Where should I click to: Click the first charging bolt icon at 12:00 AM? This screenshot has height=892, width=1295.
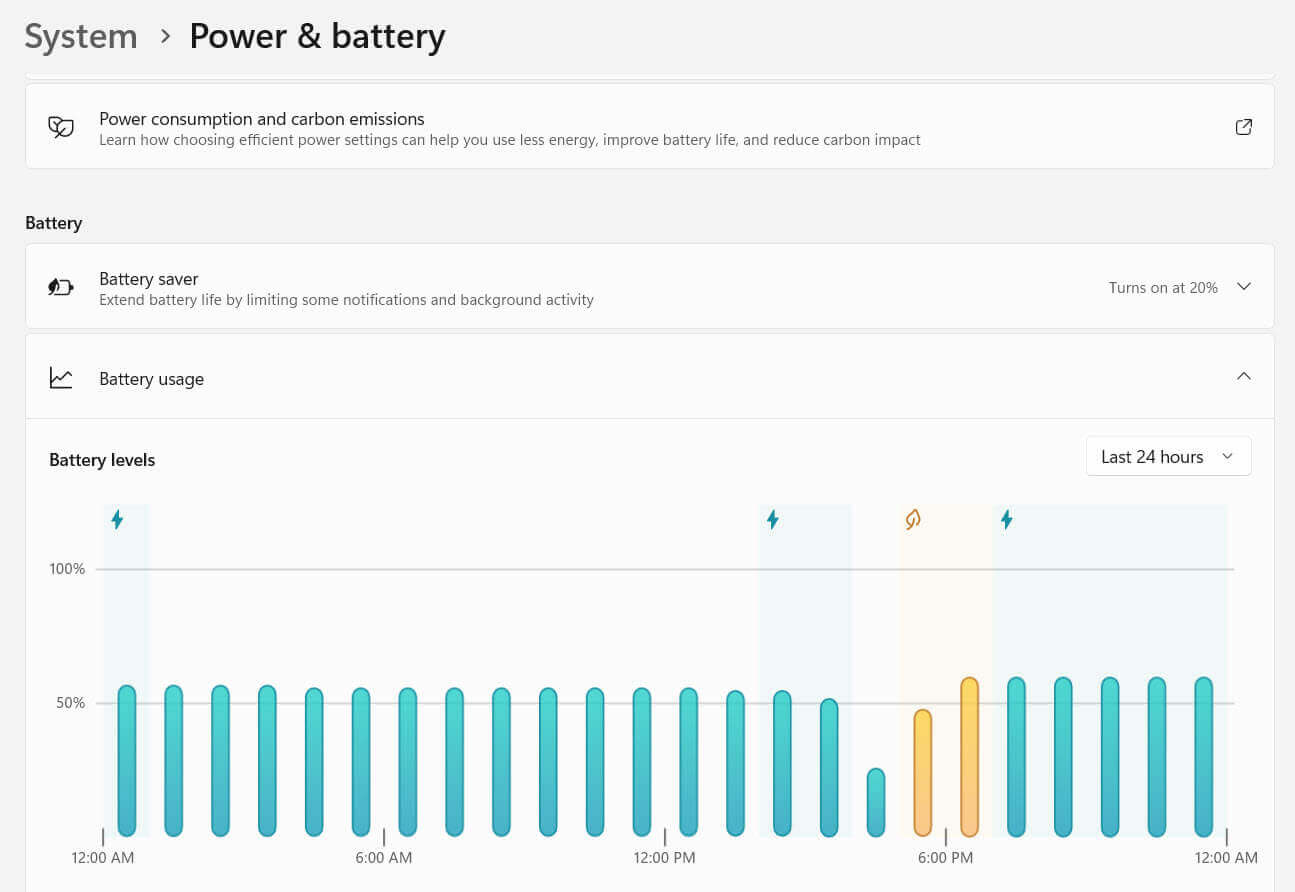pos(117,519)
